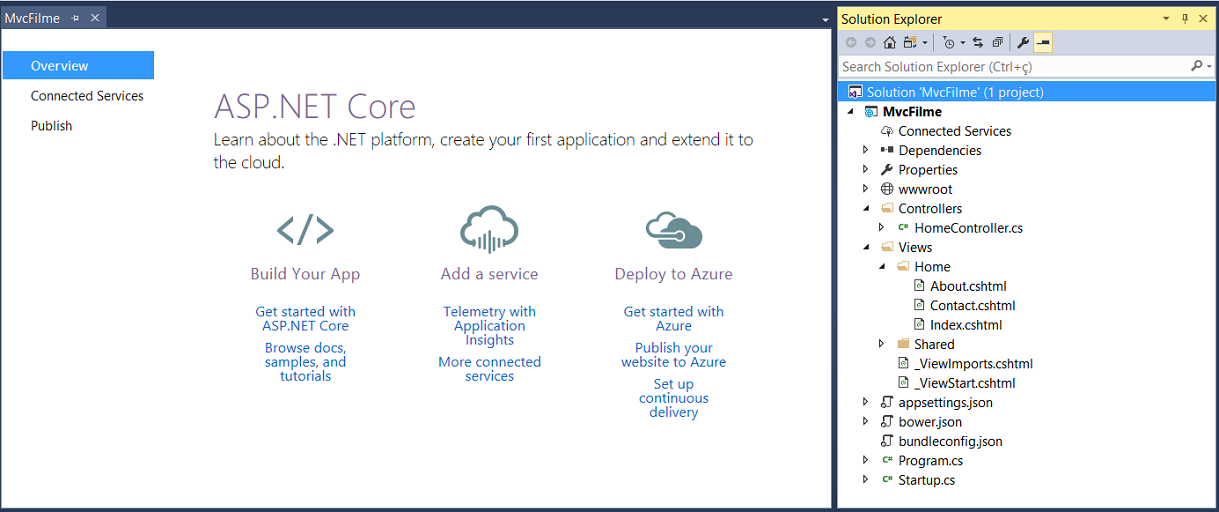Expand the wwwroot folder
The width and height of the screenshot is (1219, 512).
866,189
